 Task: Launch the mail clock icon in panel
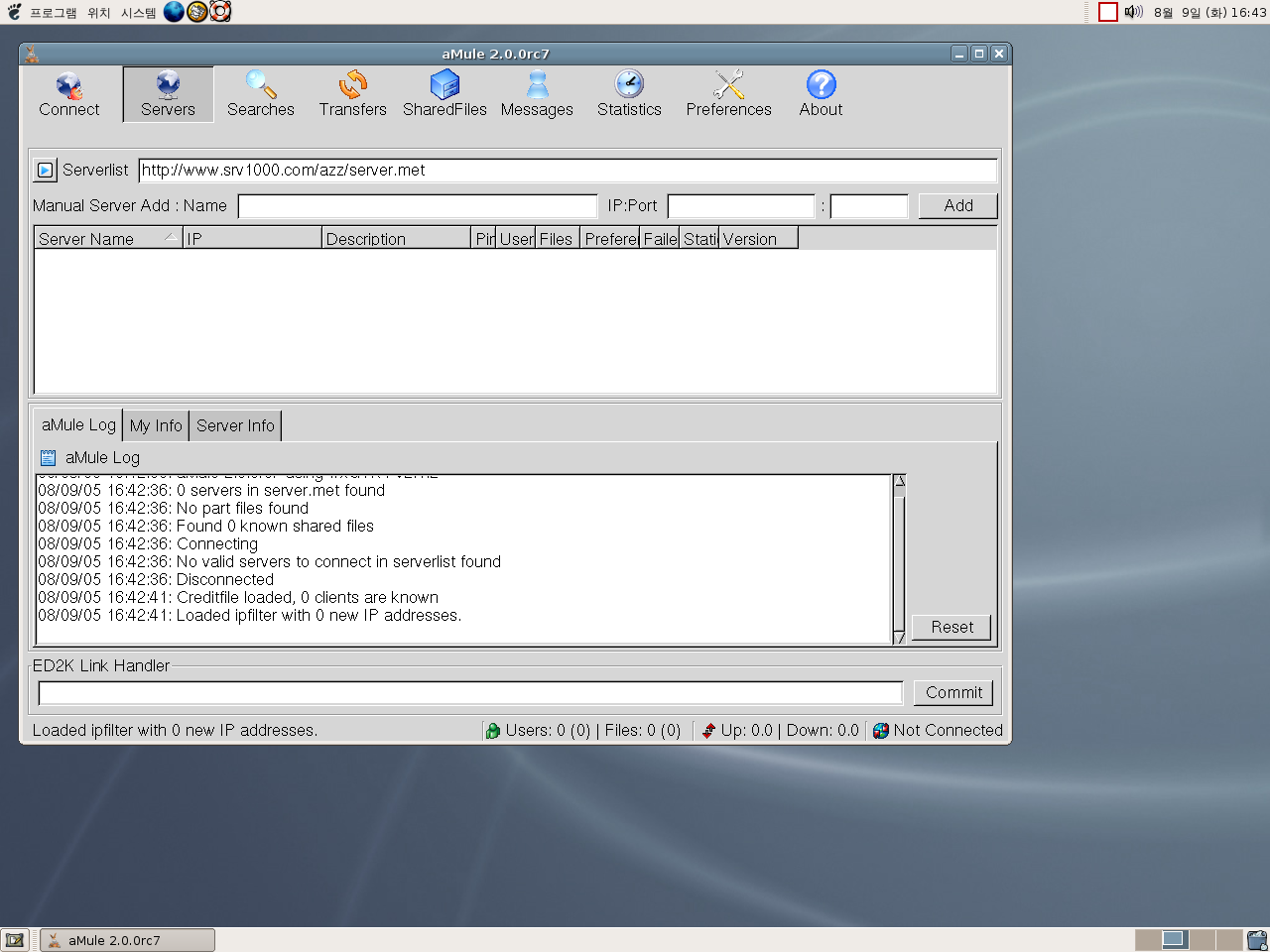197,12
